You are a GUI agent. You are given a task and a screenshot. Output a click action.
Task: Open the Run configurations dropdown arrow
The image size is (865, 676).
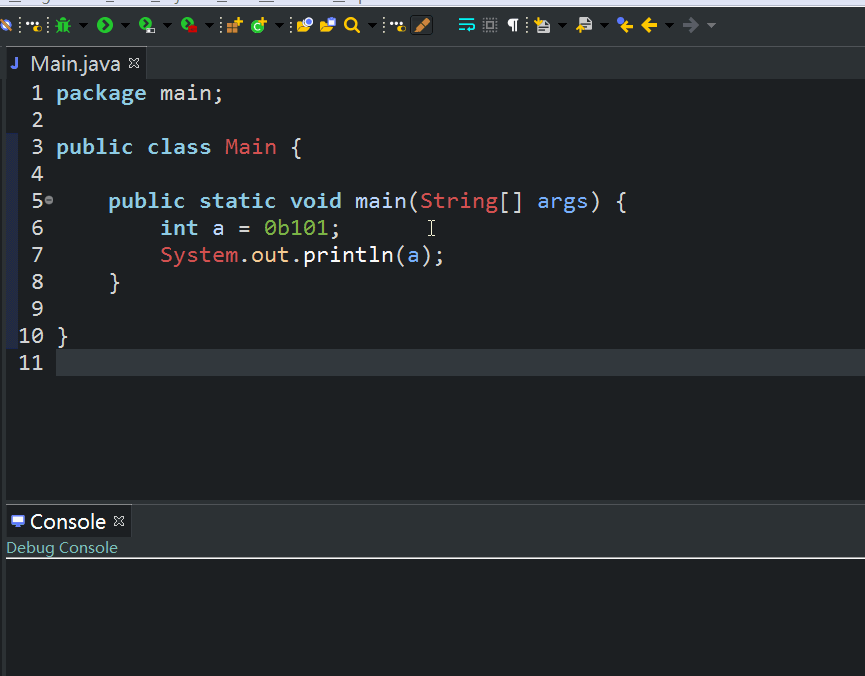[x=125, y=25]
